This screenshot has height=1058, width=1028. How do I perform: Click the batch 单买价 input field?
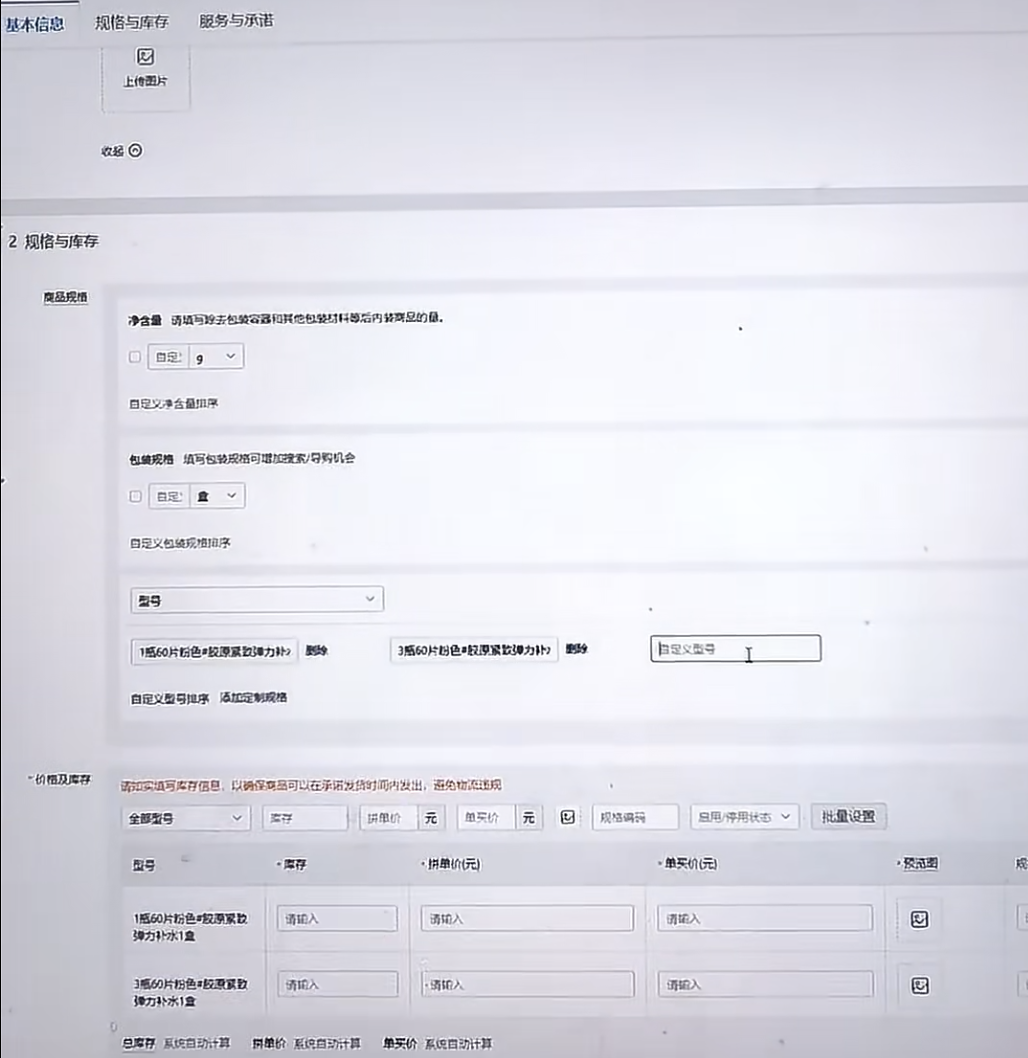pyautogui.click(x=486, y=817)
